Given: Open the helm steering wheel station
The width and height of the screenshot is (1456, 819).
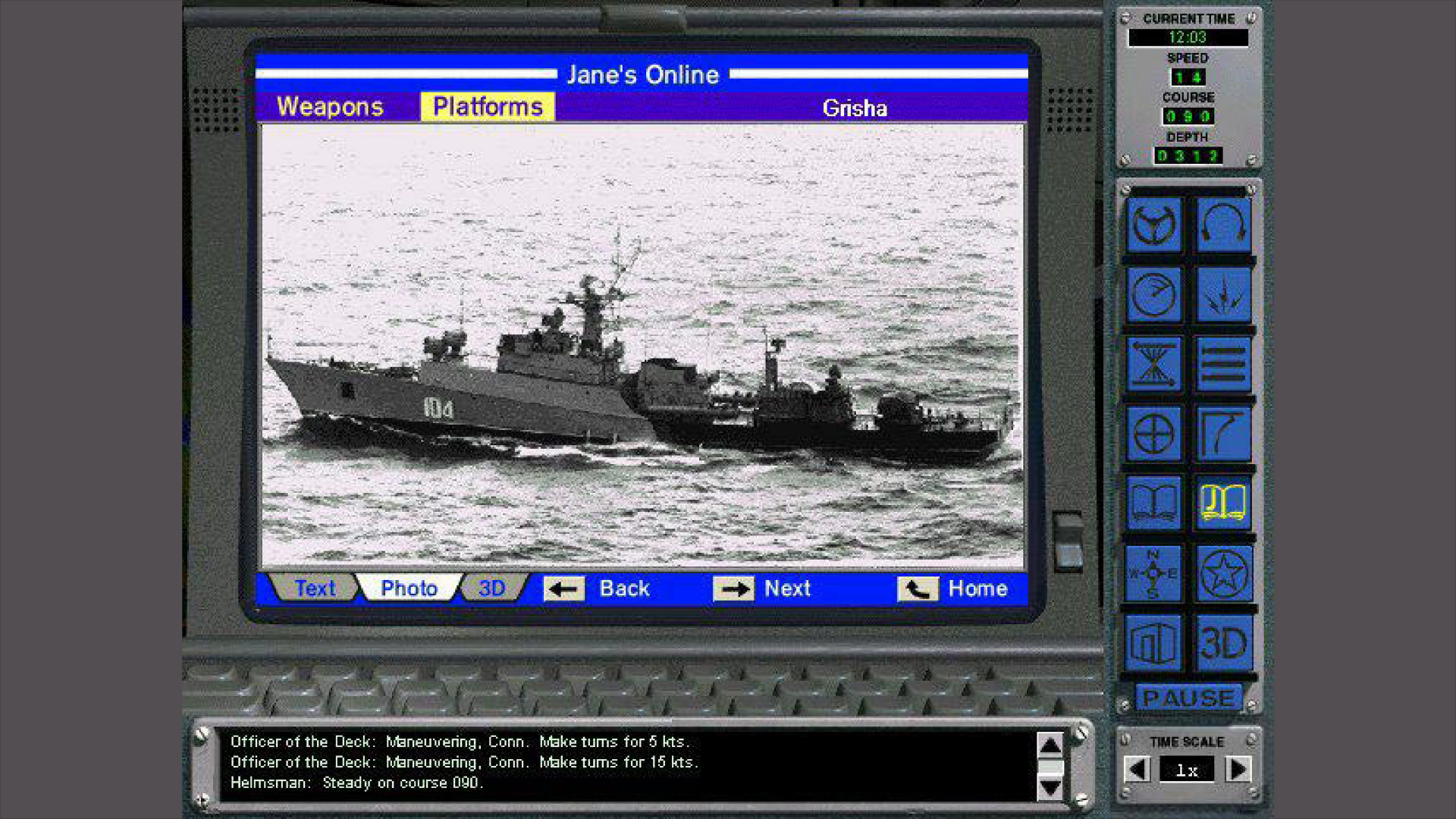Looking at the screenshot, I should [1153, 225].
